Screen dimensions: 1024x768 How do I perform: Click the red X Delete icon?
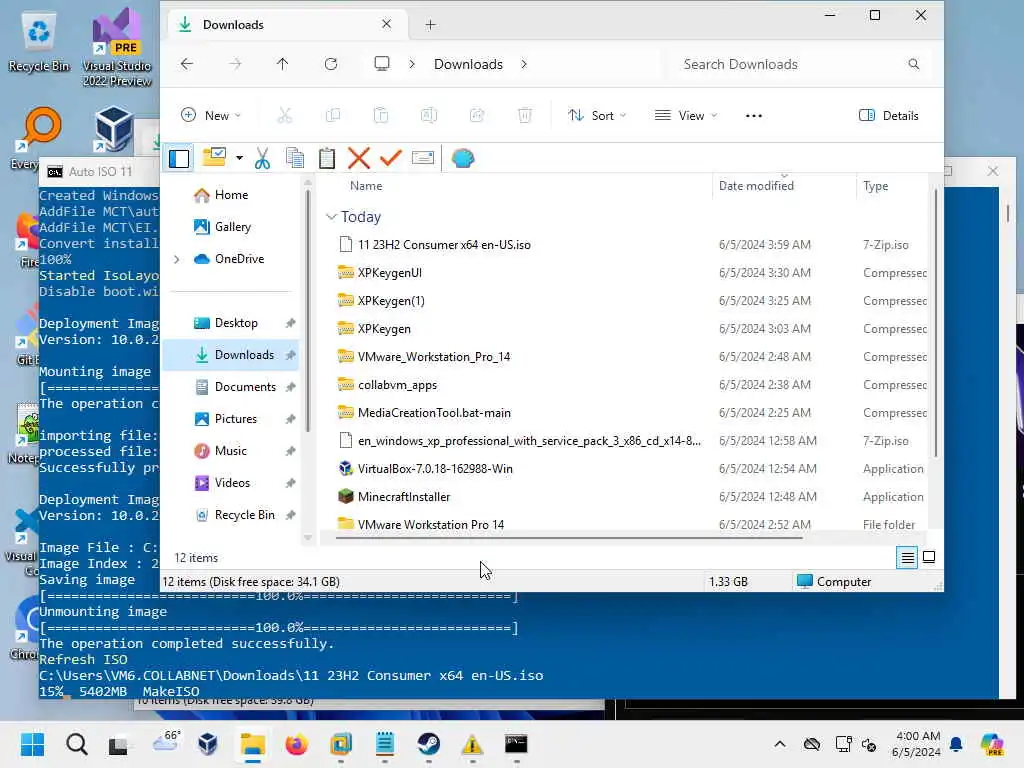tap(359, 158)
